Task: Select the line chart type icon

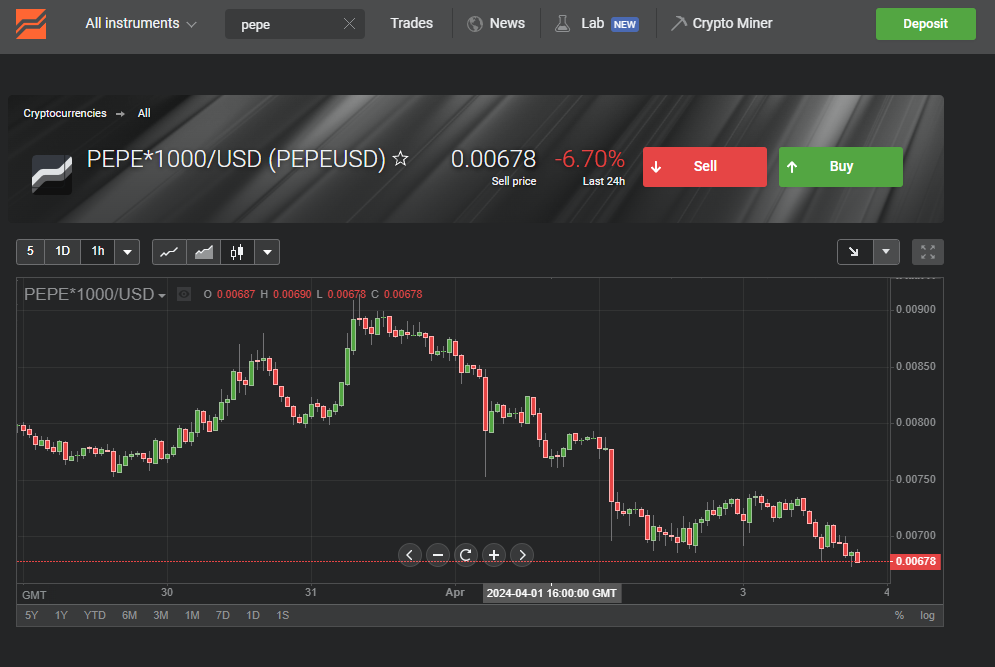Action: coord(169,252)
